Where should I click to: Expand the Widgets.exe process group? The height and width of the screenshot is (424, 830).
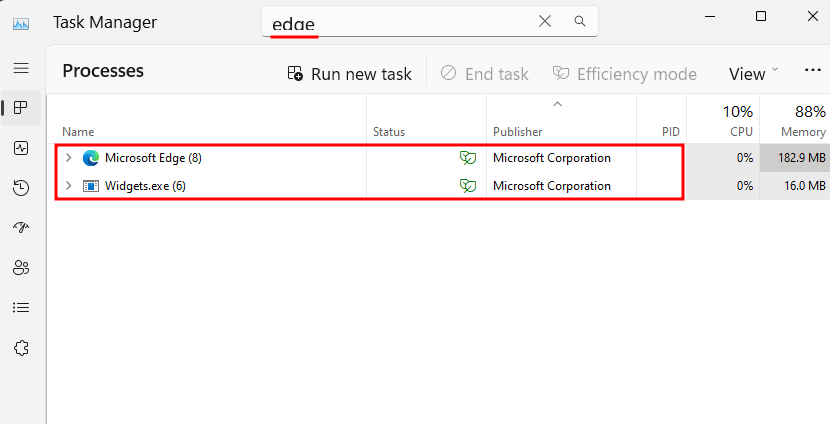[68, 186]
